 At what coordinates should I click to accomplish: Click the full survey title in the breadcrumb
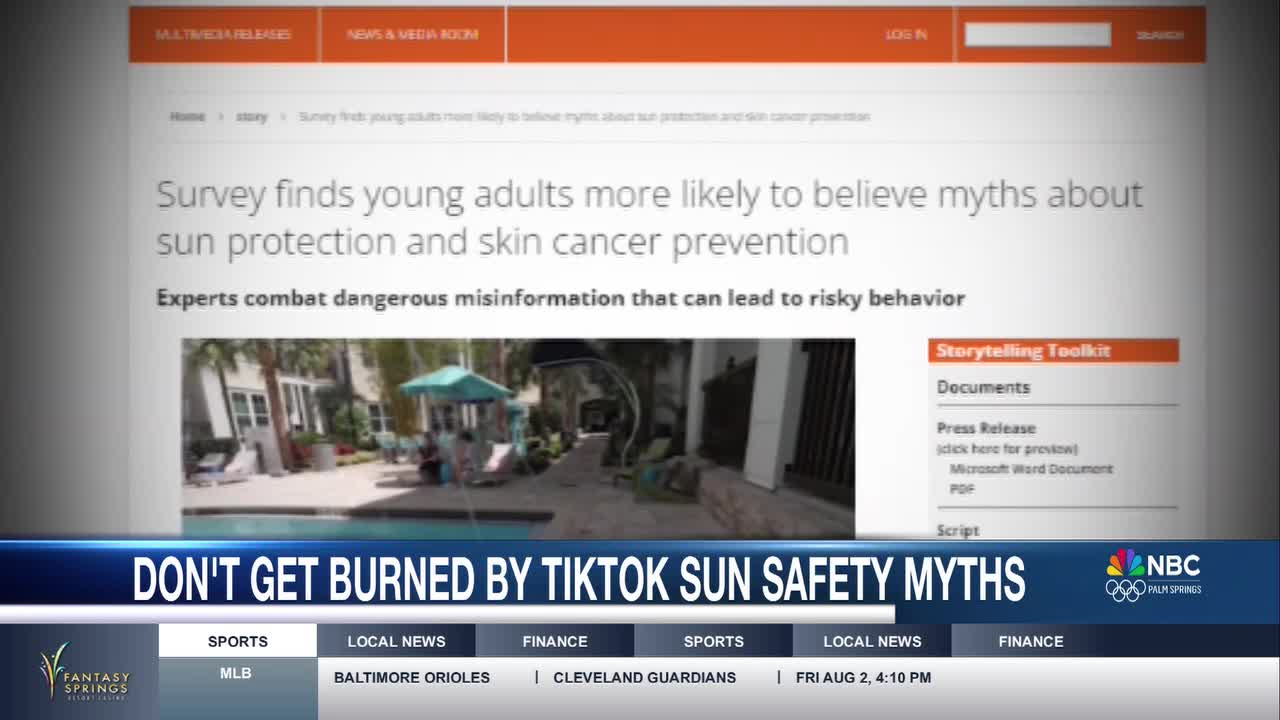(585, 117)
